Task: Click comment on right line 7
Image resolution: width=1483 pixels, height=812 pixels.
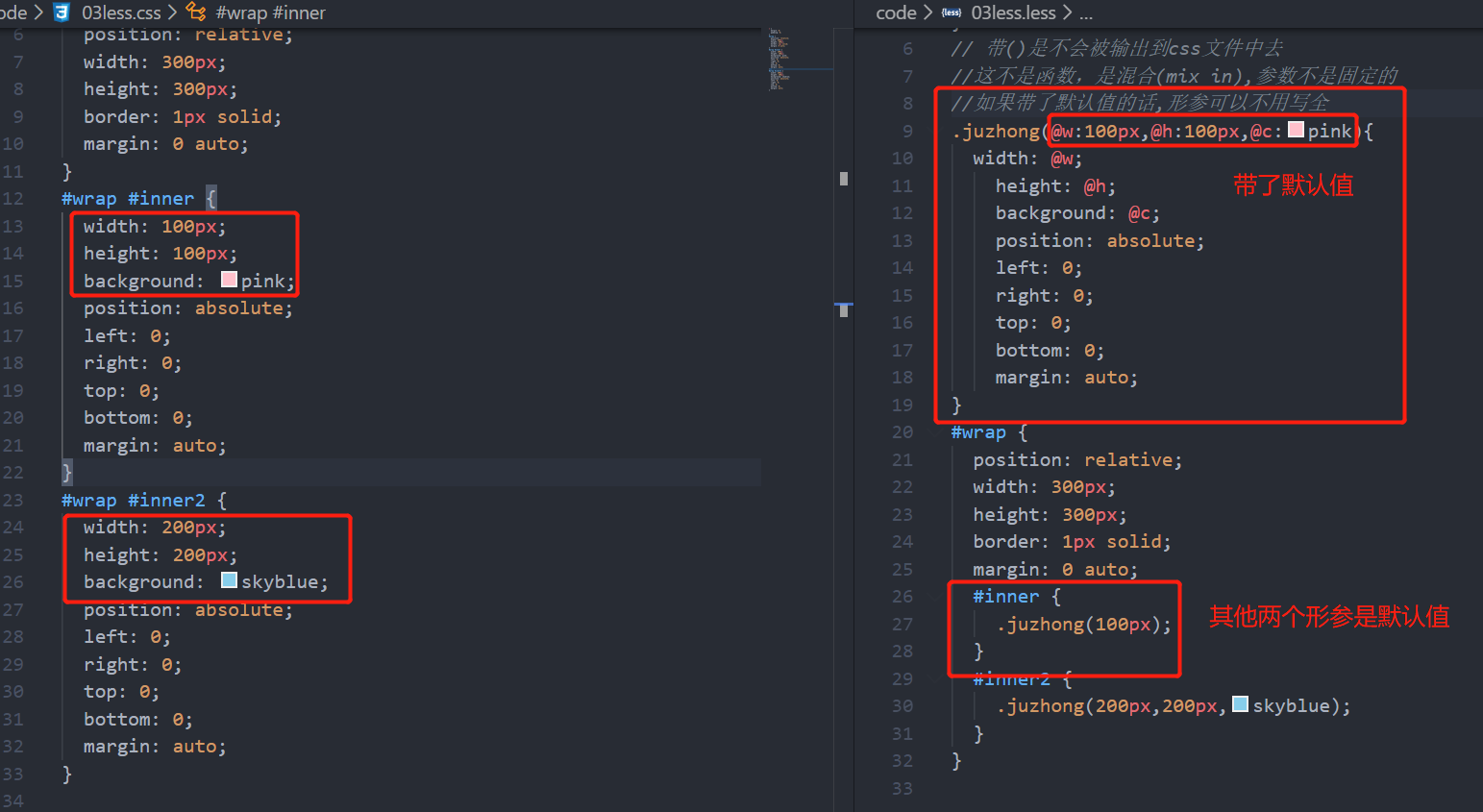Action: click(x=1174, y=76)
